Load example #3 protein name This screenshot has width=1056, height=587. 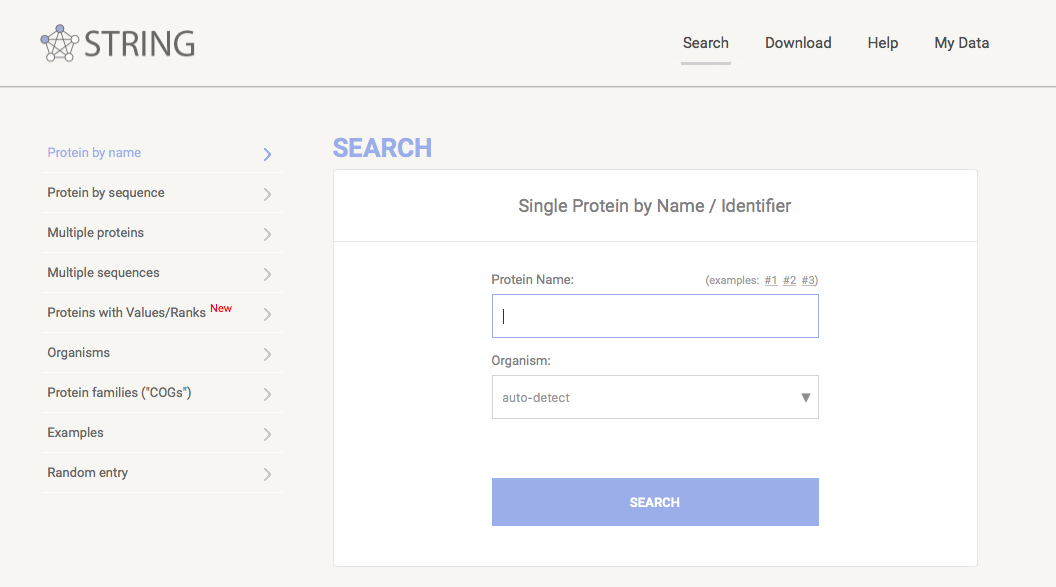point(809,280)
